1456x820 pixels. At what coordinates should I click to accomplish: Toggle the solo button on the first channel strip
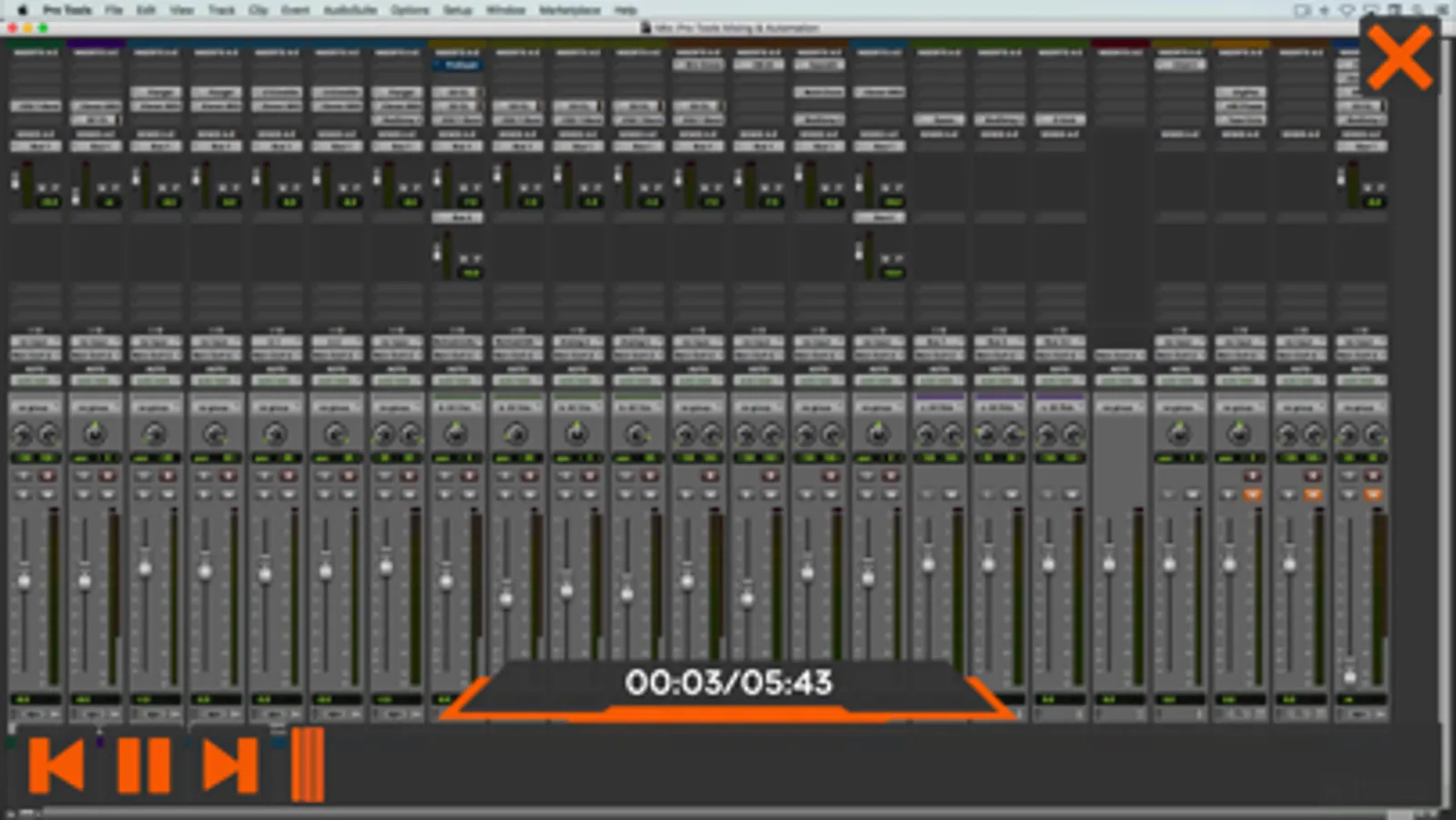click(25, 494)
